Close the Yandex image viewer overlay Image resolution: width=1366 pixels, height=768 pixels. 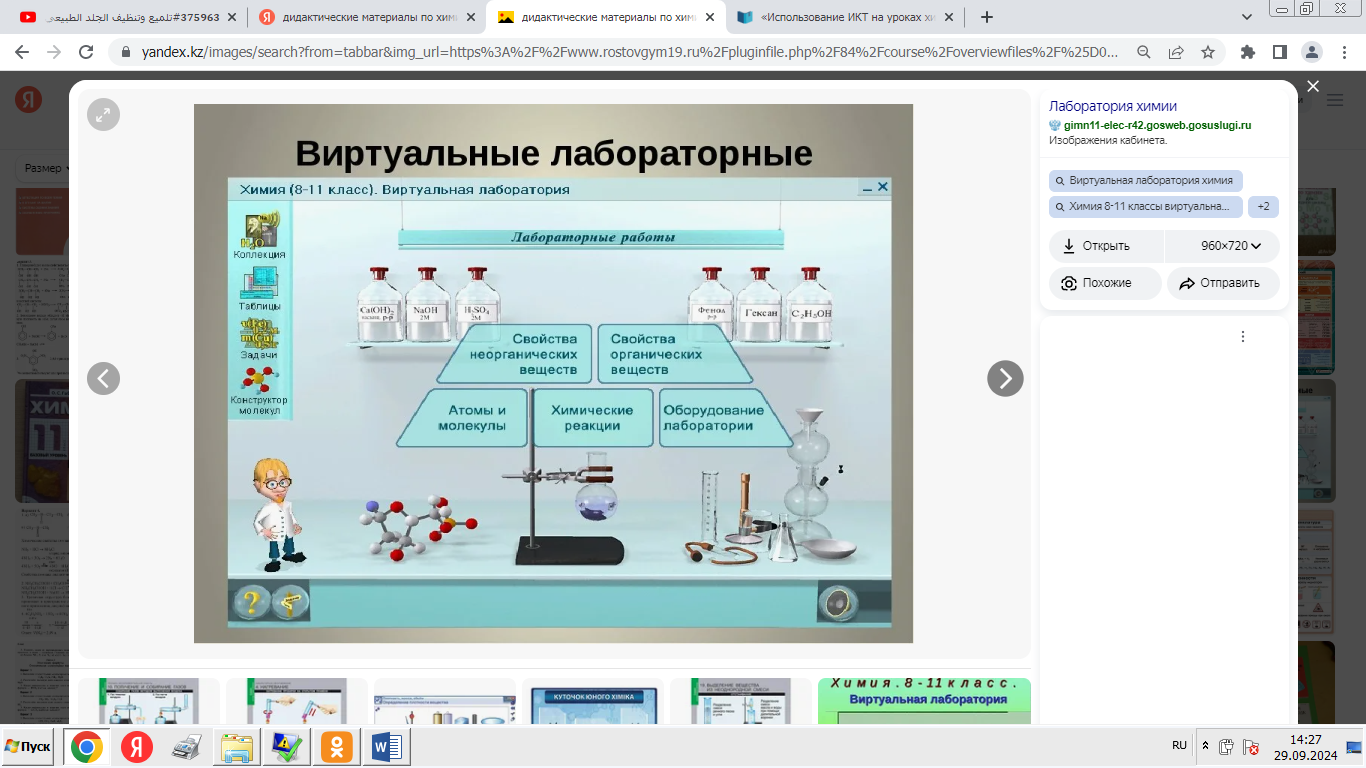[x=1313, y=87]
